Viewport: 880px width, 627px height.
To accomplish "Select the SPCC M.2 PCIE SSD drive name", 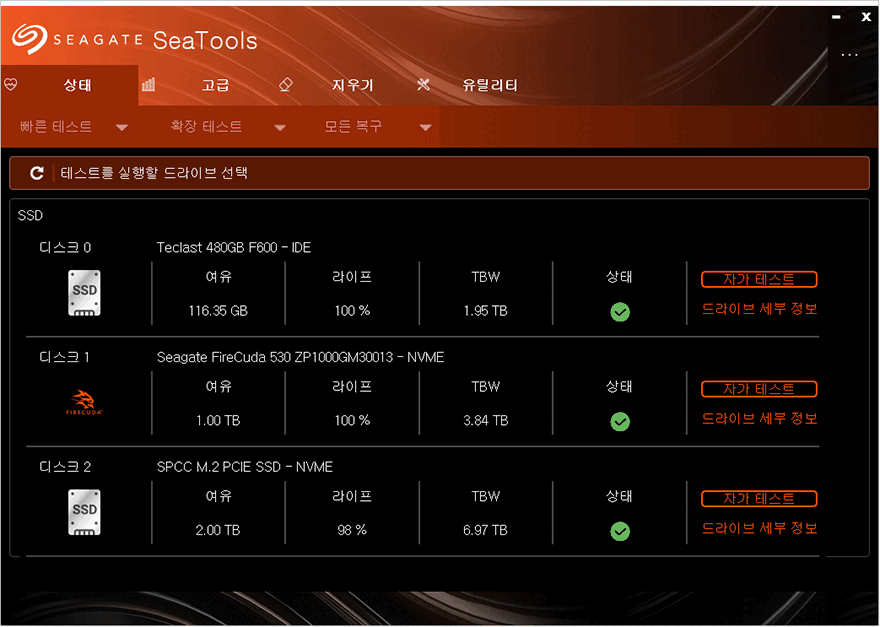I will click(x=245, y=467).
